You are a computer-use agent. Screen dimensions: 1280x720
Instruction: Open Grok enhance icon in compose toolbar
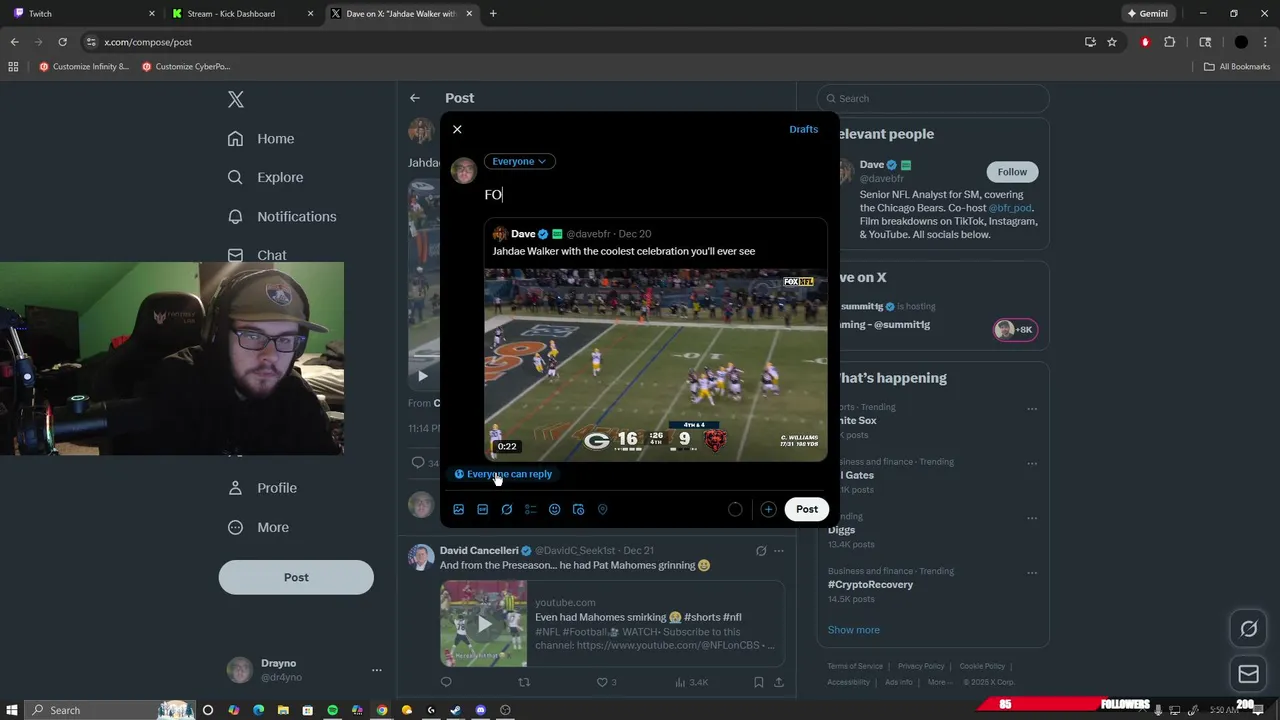click(x=507, y=509)
